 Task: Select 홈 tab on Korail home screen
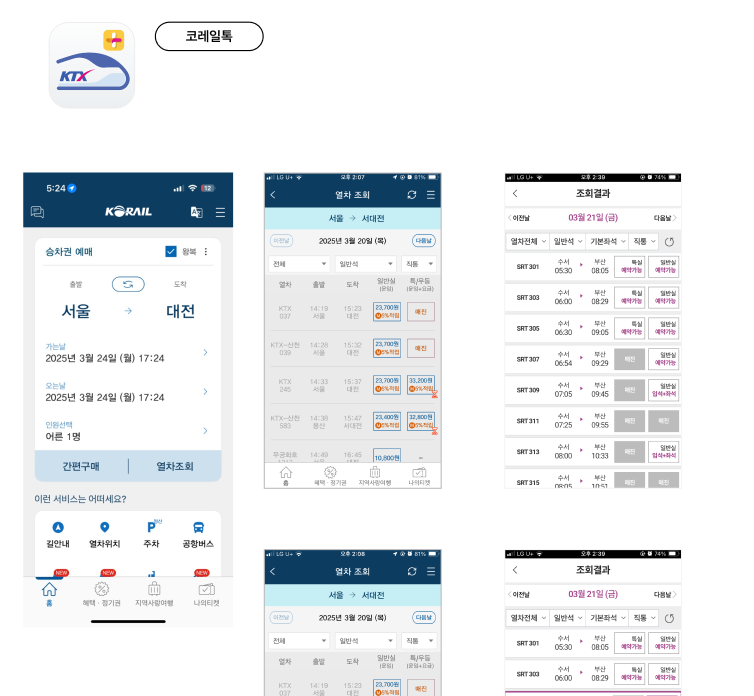coord(49,595)
